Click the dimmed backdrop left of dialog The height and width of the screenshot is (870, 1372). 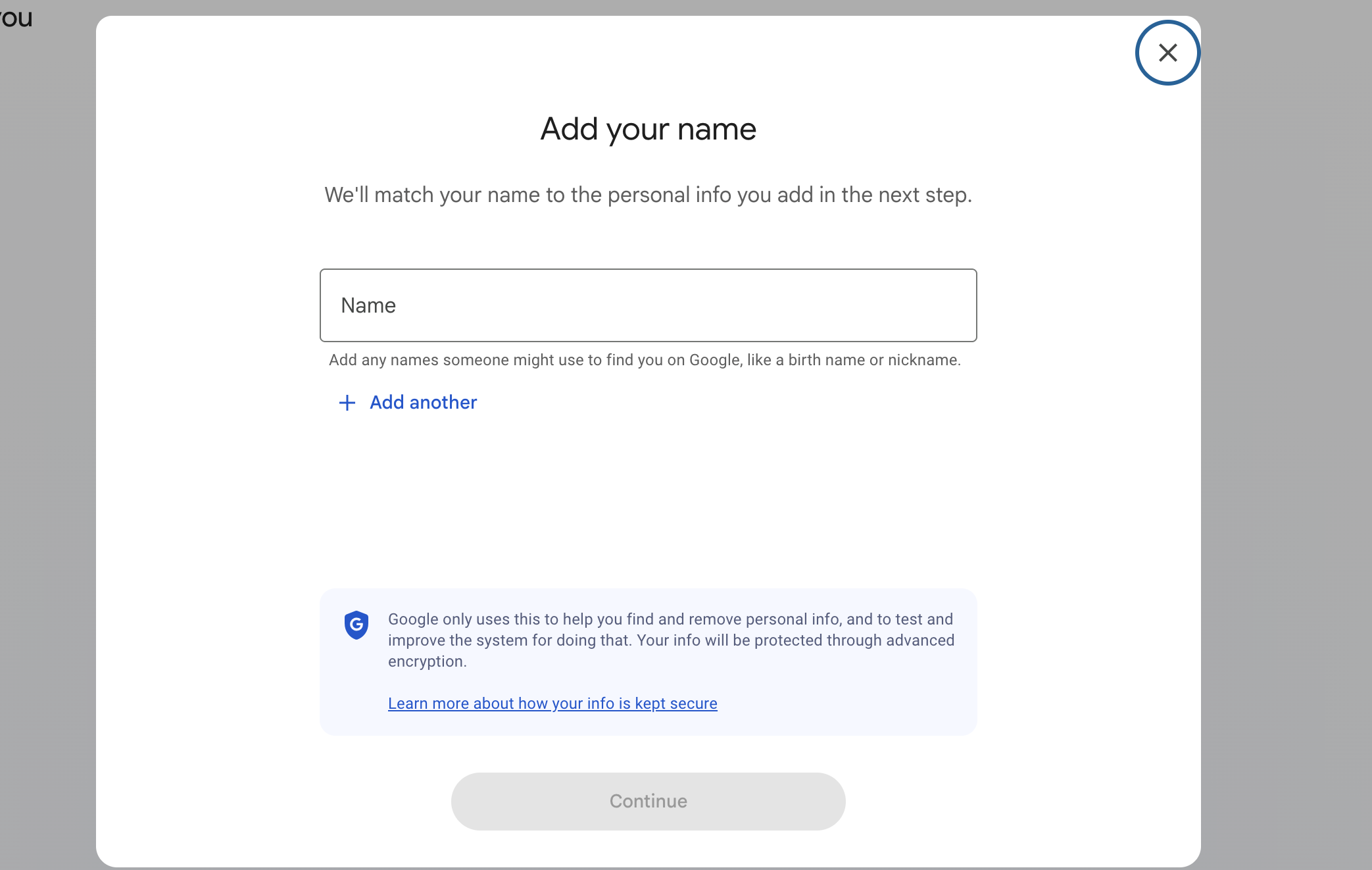pos(47,434)
